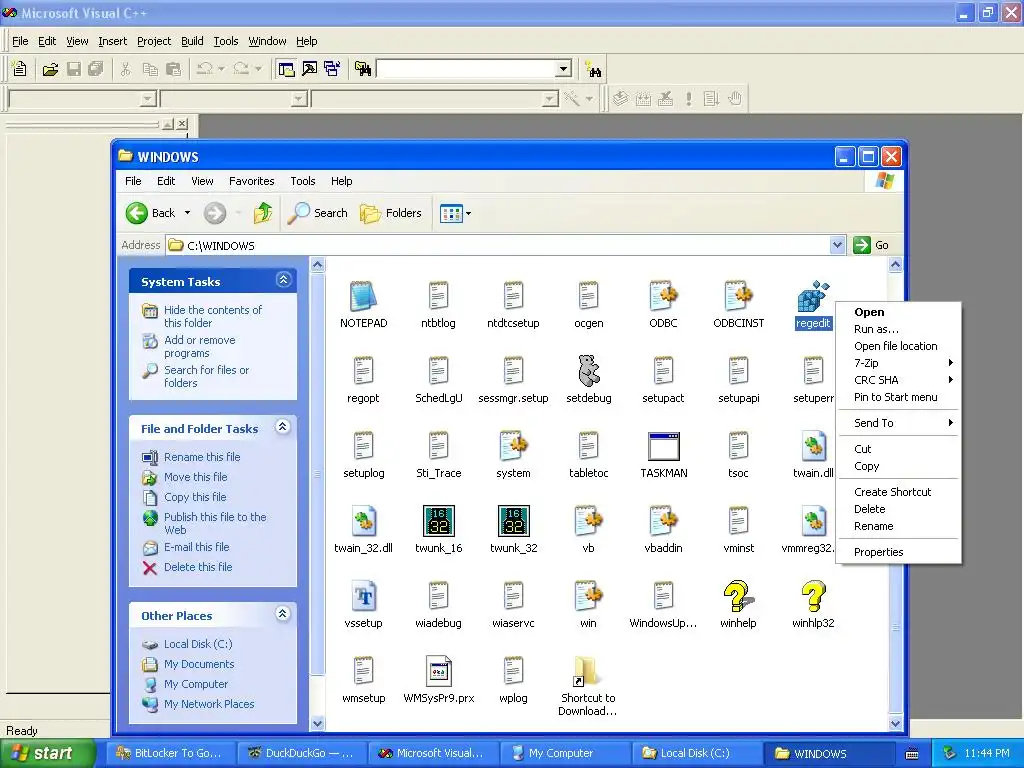
Task: Click the Go button
Action: coord(871,245)
